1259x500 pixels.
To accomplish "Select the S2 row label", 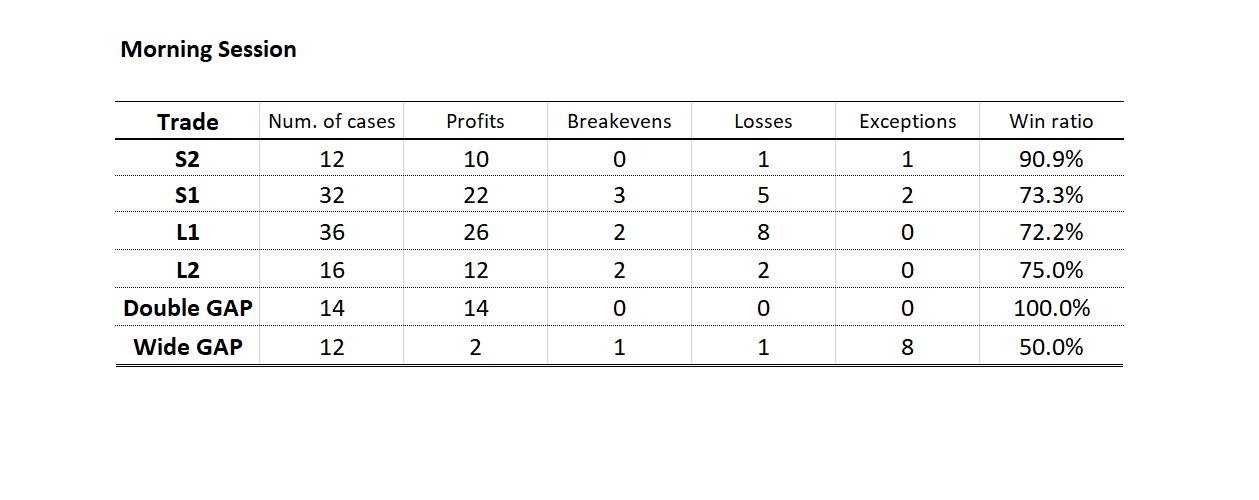I will (187, 158).
